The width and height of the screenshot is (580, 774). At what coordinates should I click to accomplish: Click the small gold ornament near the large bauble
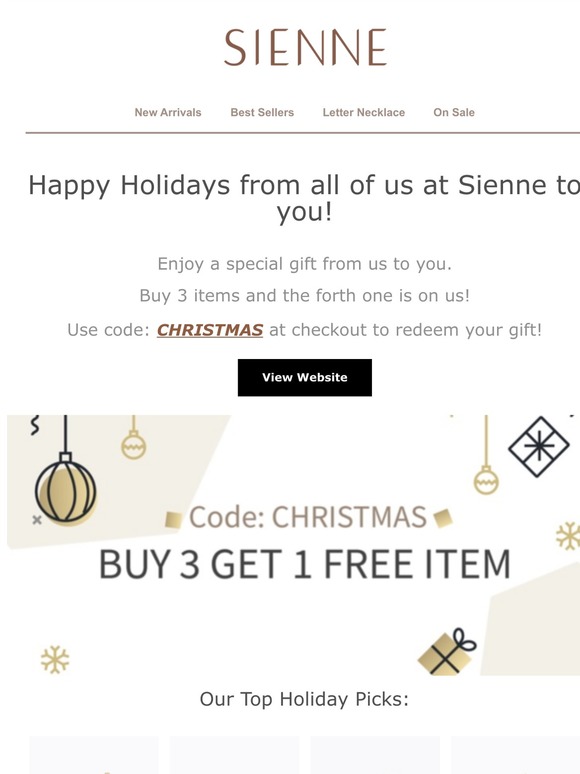click(x=133, y=444)
